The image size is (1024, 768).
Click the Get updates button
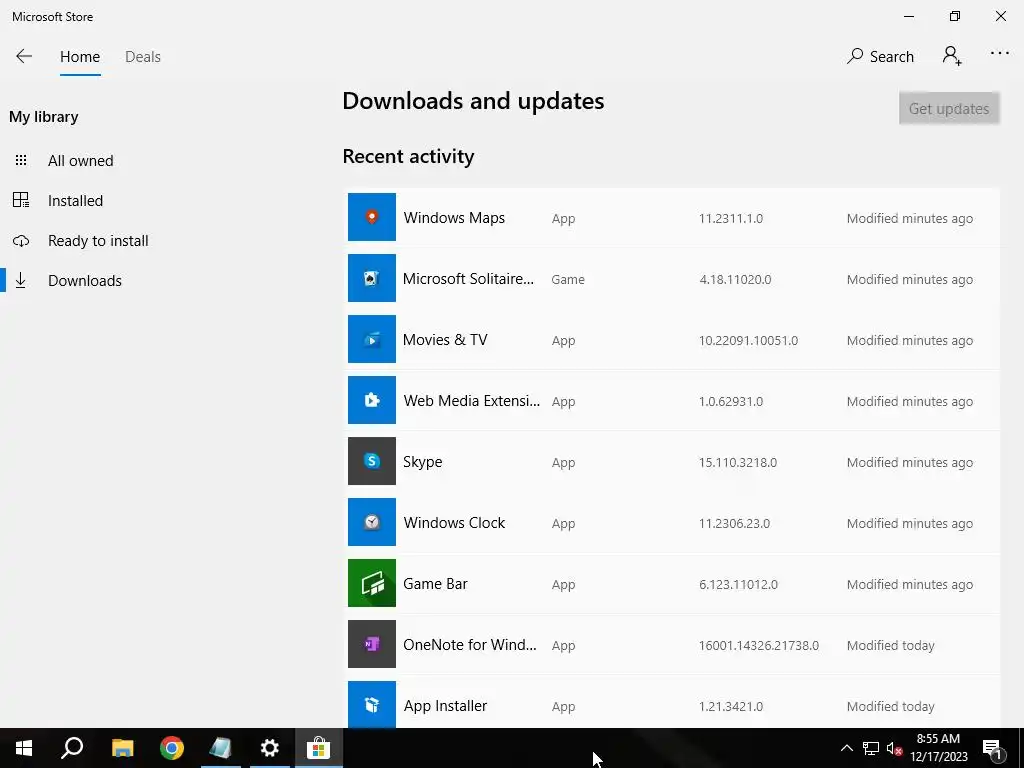coord(949,108)
